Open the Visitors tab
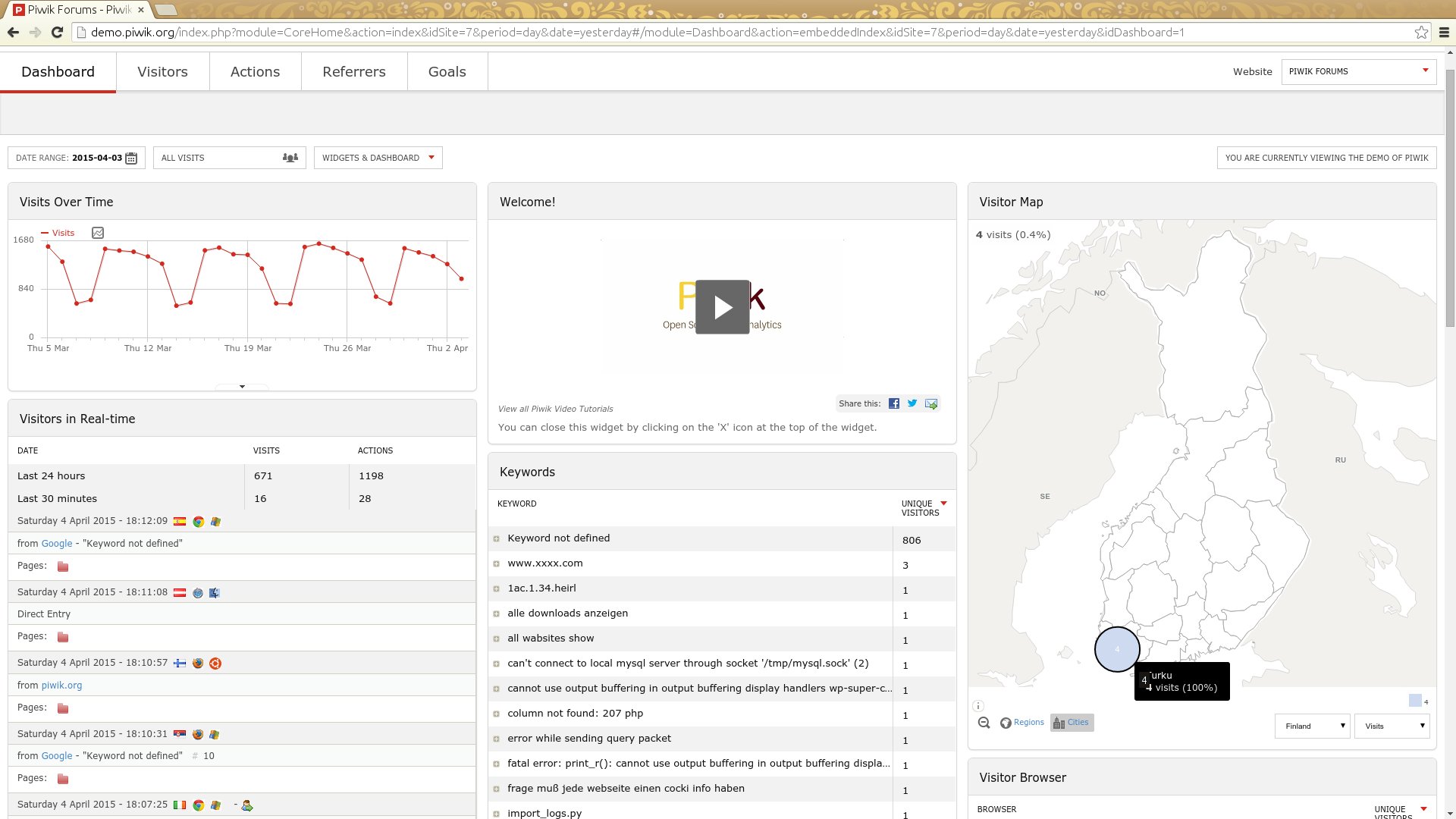 click(162, 72)
